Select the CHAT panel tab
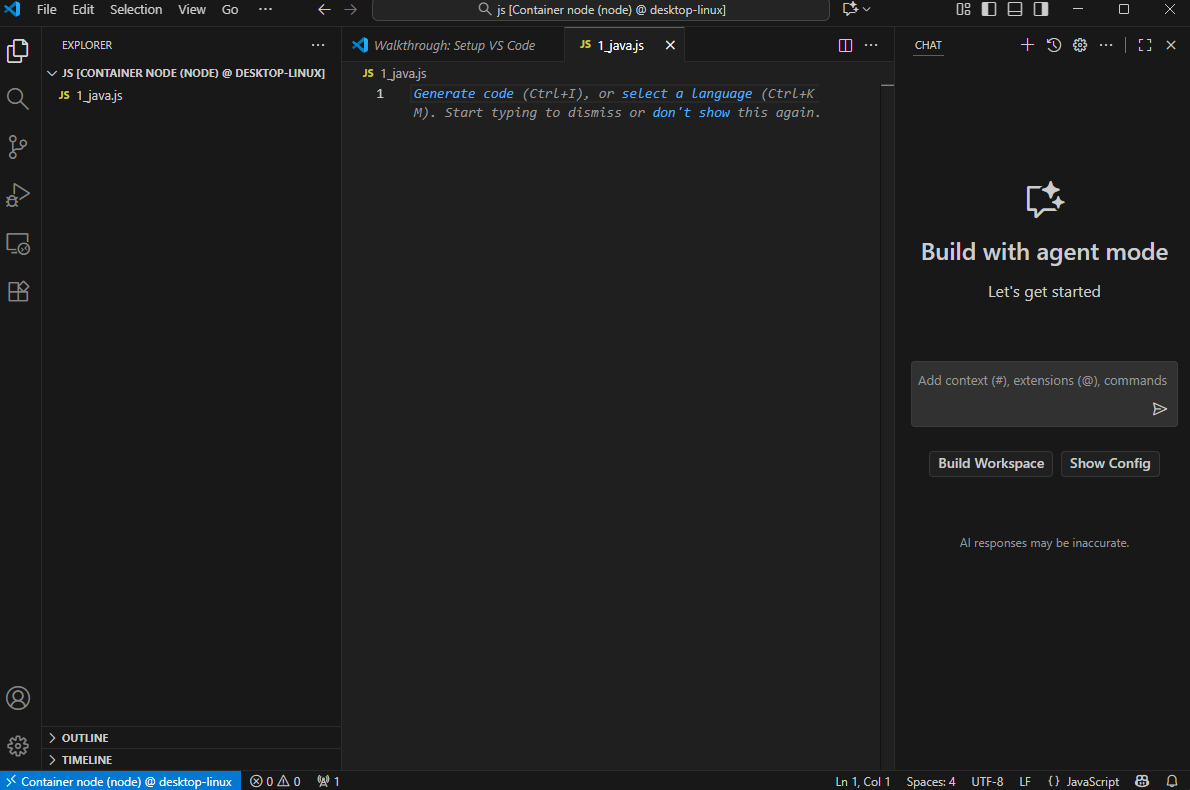The image size is (1190, 790). [928, 46]
